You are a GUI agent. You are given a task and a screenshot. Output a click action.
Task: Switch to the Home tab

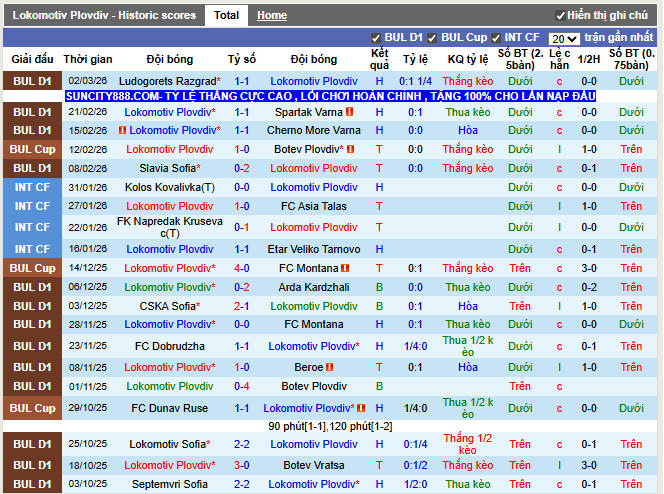point(272,16)
